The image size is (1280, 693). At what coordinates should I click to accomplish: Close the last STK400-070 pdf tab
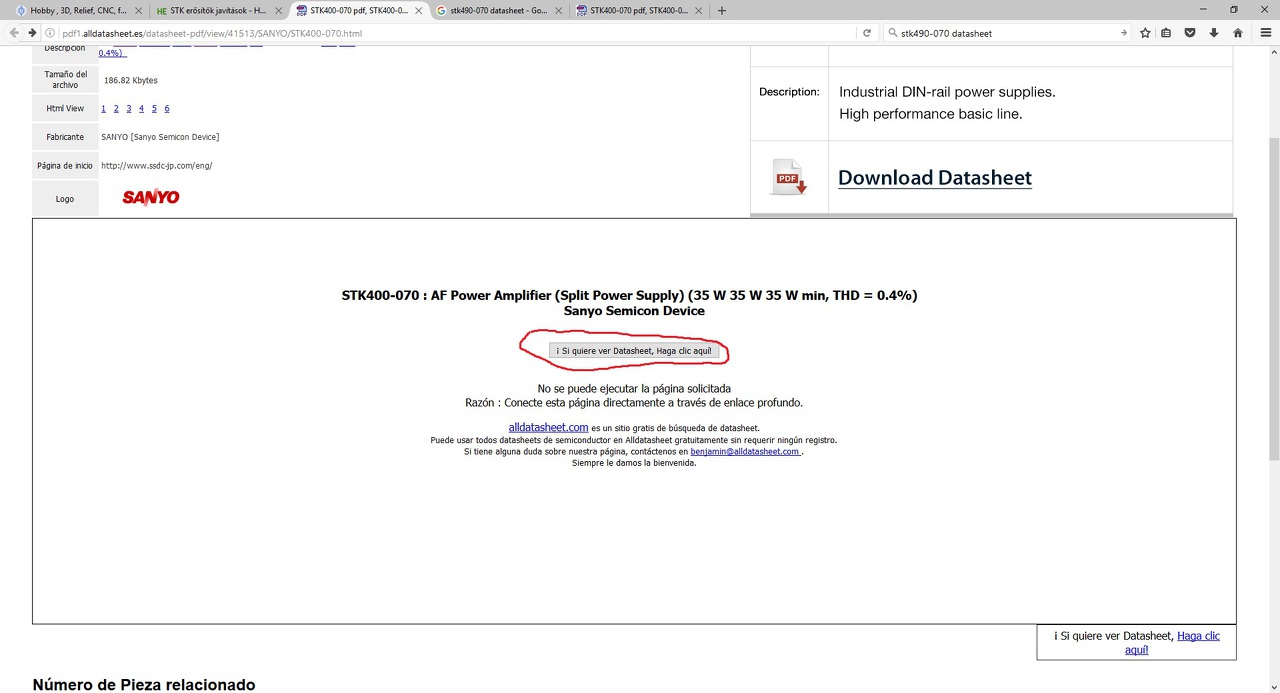(x=698, y=11)
